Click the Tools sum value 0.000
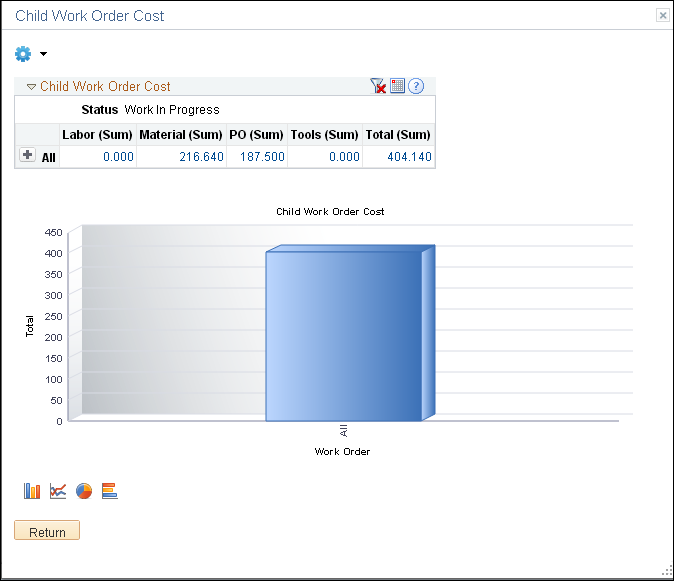This screenshot has height=581, width=674. coord(344,157)
